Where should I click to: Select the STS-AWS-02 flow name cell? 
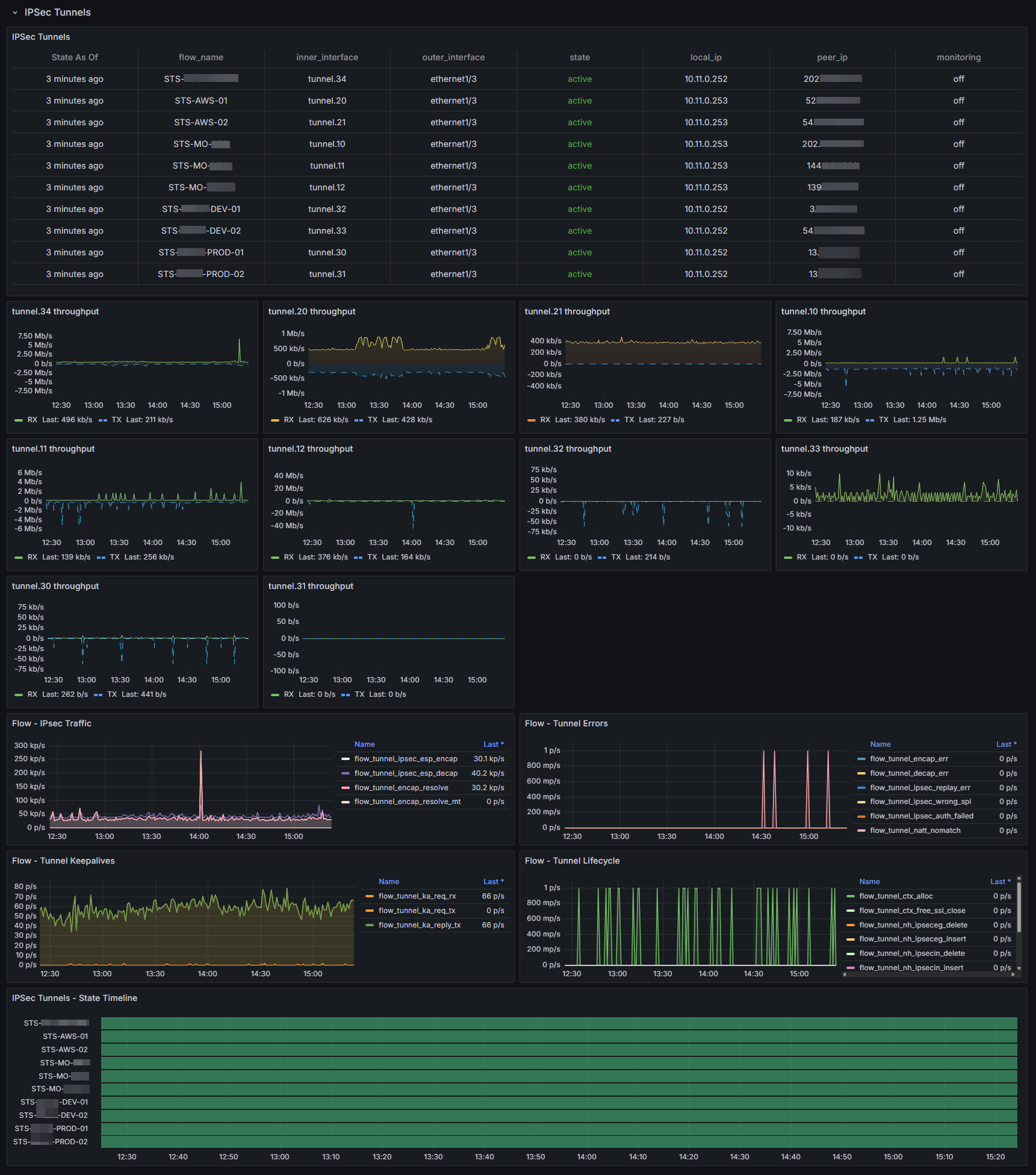[201, 122]
